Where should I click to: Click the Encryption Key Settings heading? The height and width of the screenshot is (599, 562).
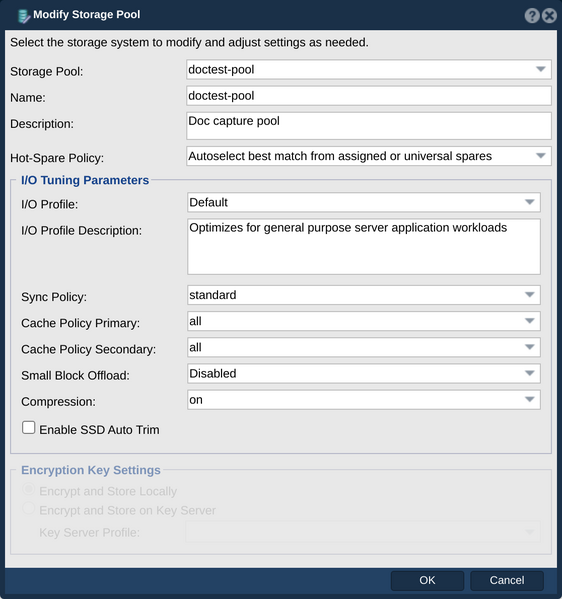(x=91, y=470)
